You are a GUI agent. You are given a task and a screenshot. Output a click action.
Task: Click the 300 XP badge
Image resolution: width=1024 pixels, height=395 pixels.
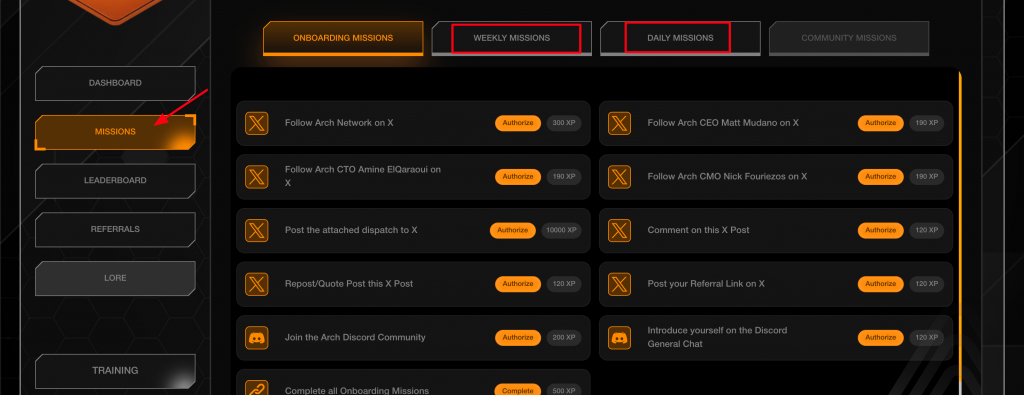(564, 123)
